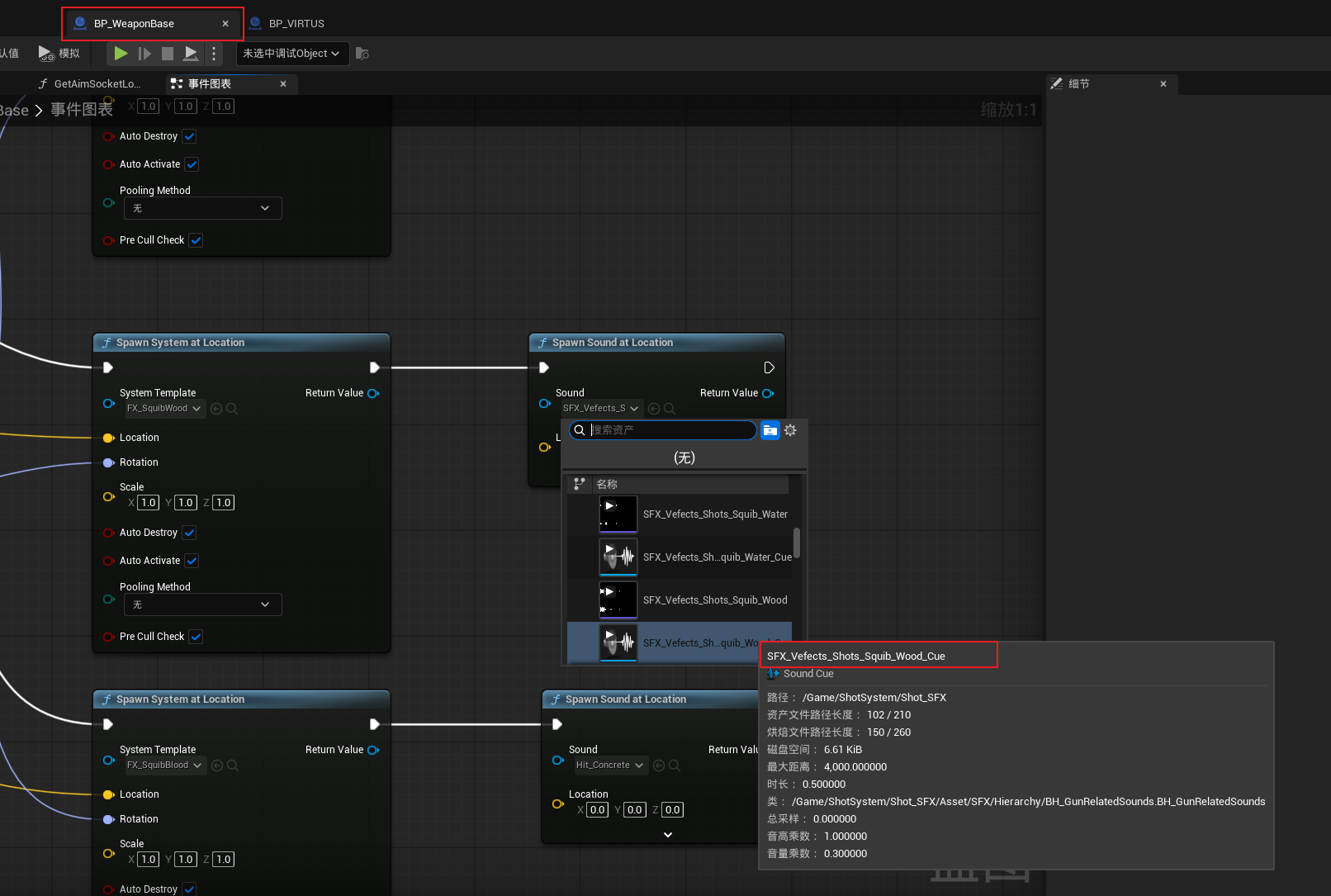This screenshot has width=1331, height=896.
Task: Click the Location pin on FX_SquibWood node
Action: pos(108,438)
